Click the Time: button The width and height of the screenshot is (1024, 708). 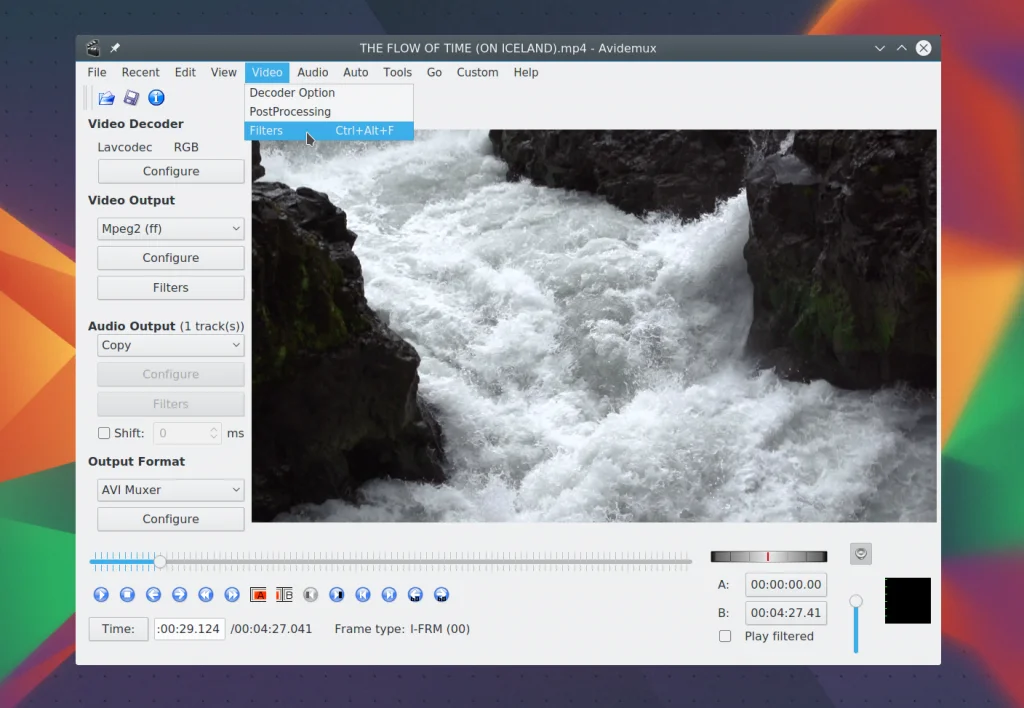pos(118,629)
